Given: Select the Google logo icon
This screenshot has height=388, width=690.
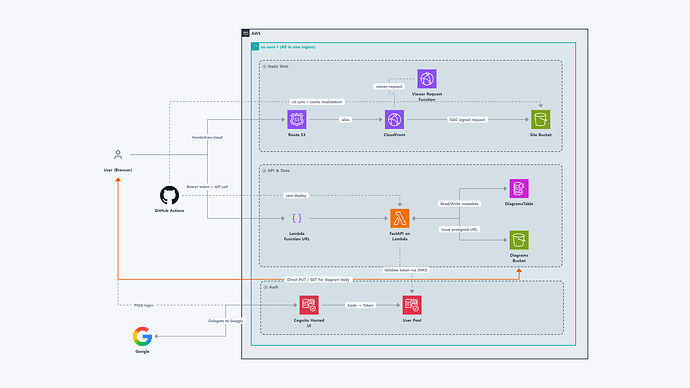Looking at the screenshot, I should (x=142, y=337).
